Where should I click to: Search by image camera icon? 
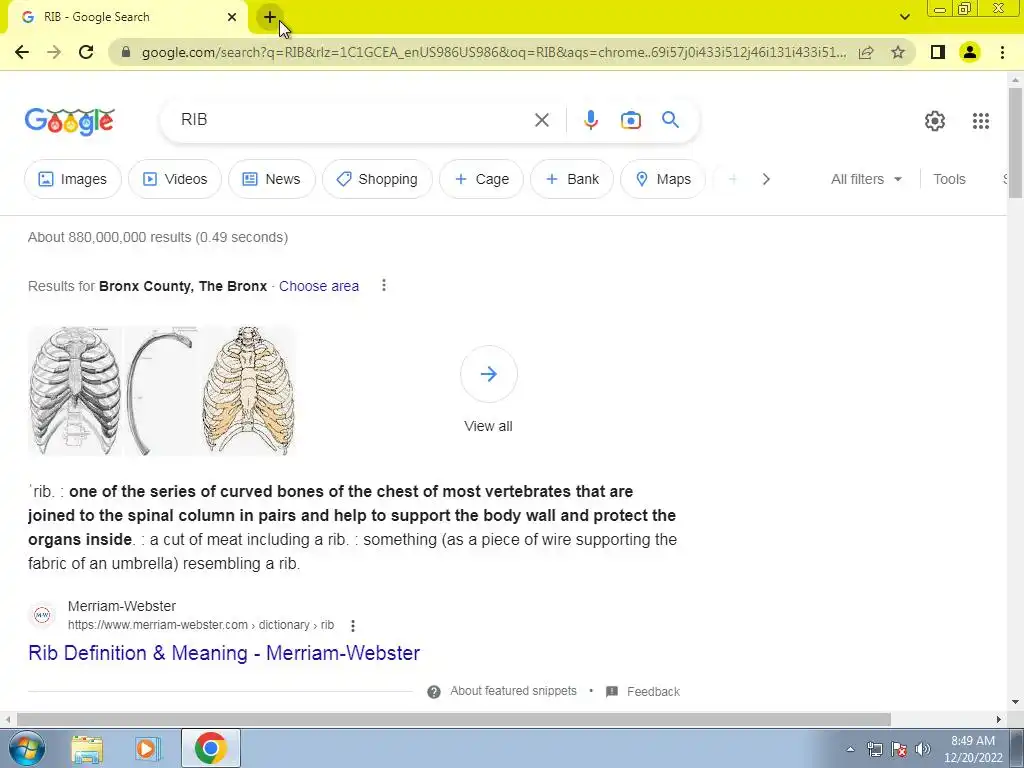(x=630, y=120)
